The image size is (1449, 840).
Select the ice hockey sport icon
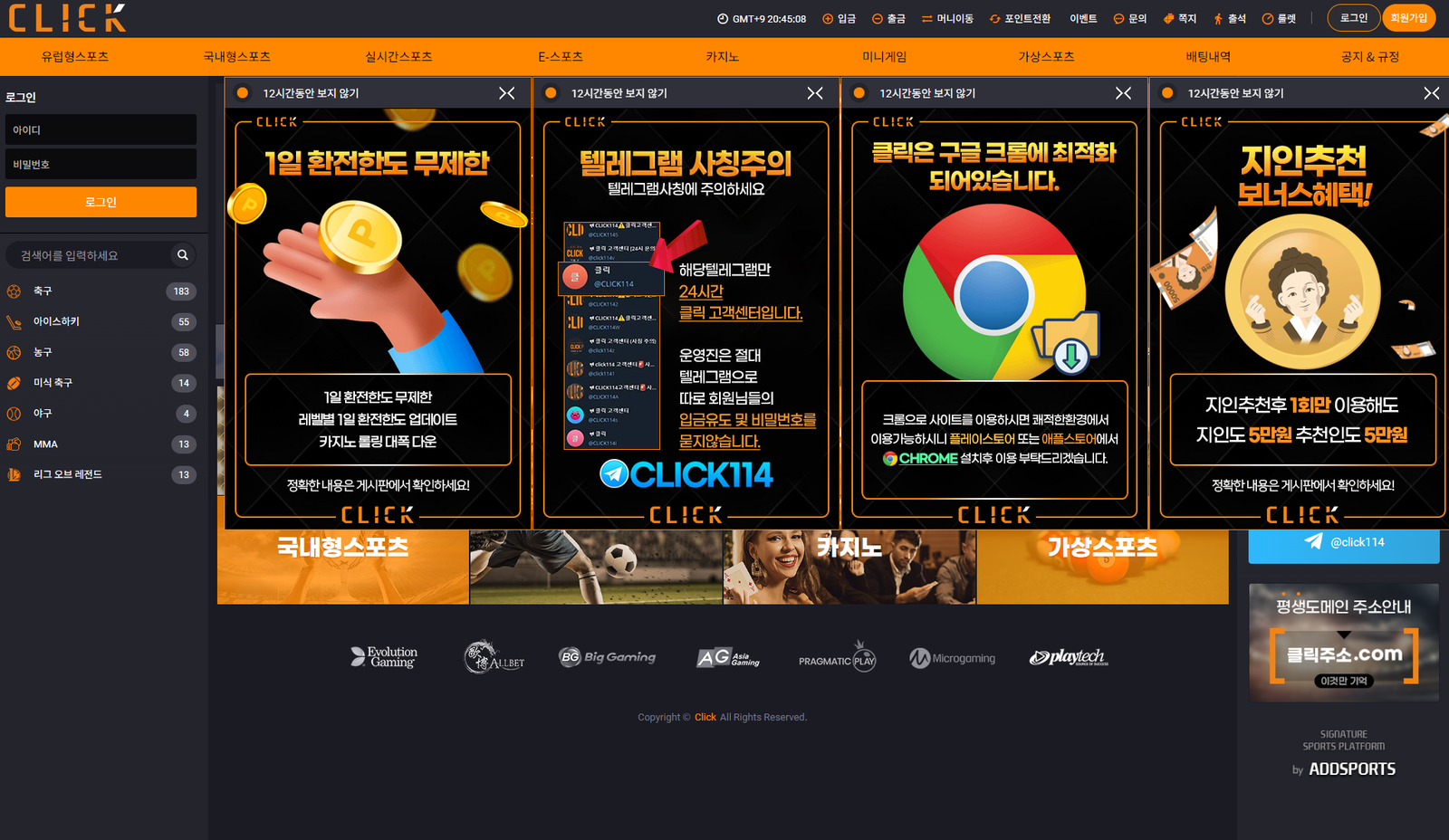coord(14,322)
